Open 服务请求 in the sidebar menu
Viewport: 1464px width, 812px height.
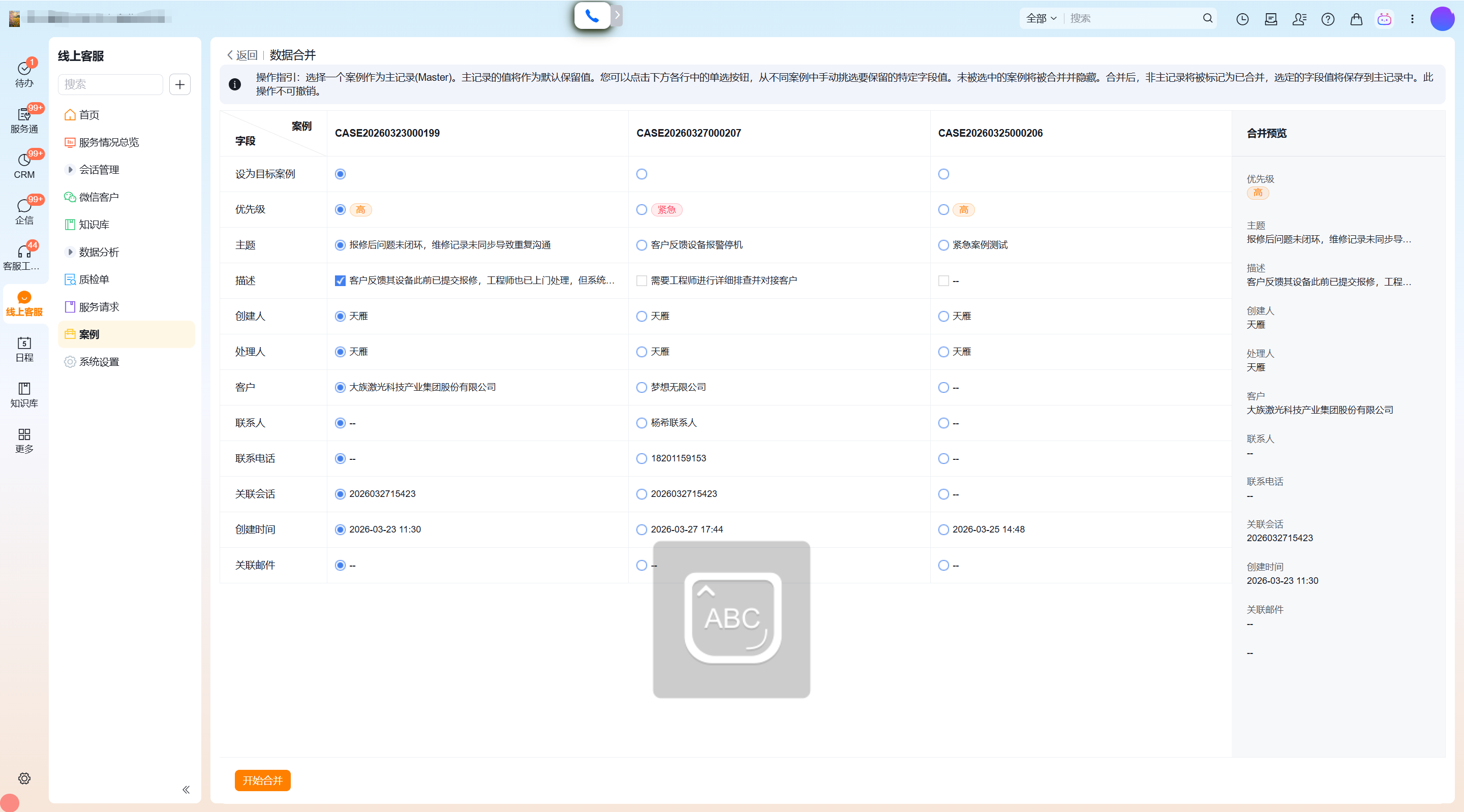point(98,307)
